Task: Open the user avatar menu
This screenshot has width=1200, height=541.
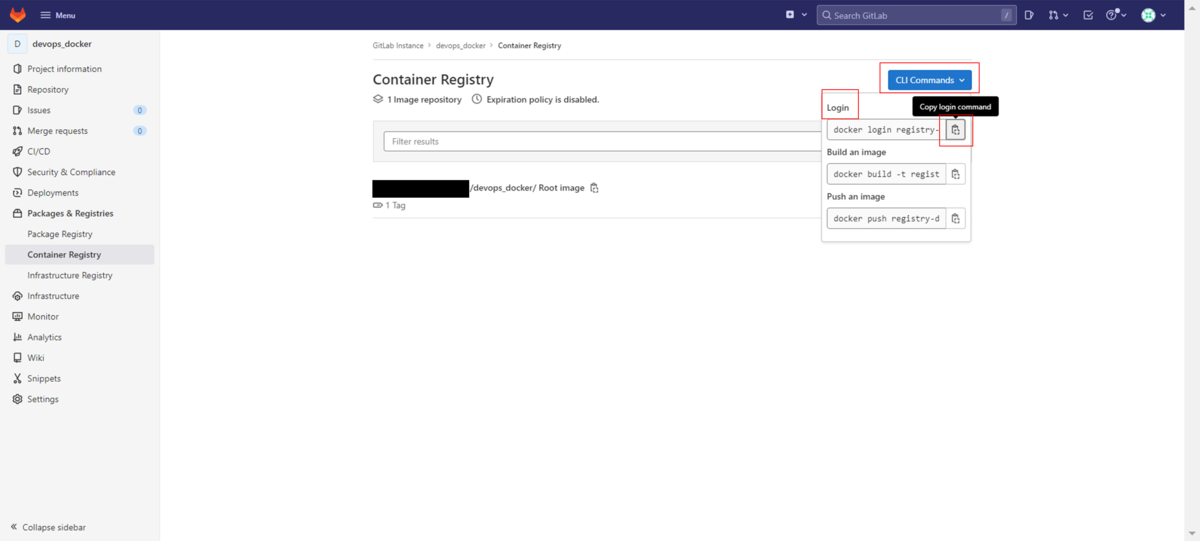Action: point(1154,15)
